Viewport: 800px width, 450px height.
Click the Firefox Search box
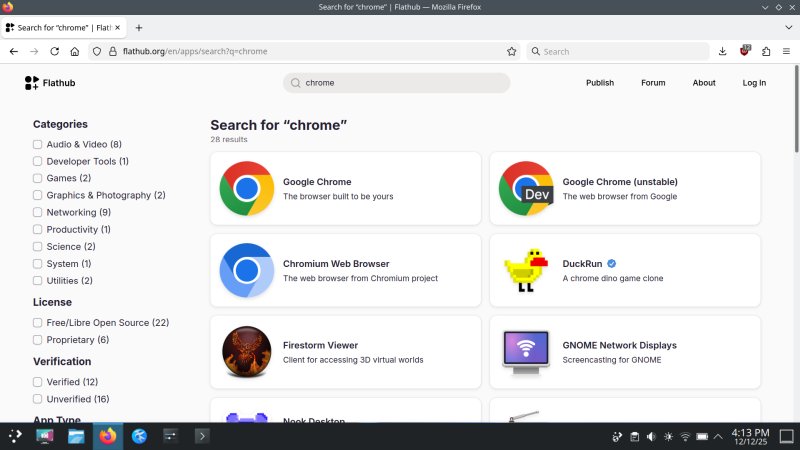(617, 52)
